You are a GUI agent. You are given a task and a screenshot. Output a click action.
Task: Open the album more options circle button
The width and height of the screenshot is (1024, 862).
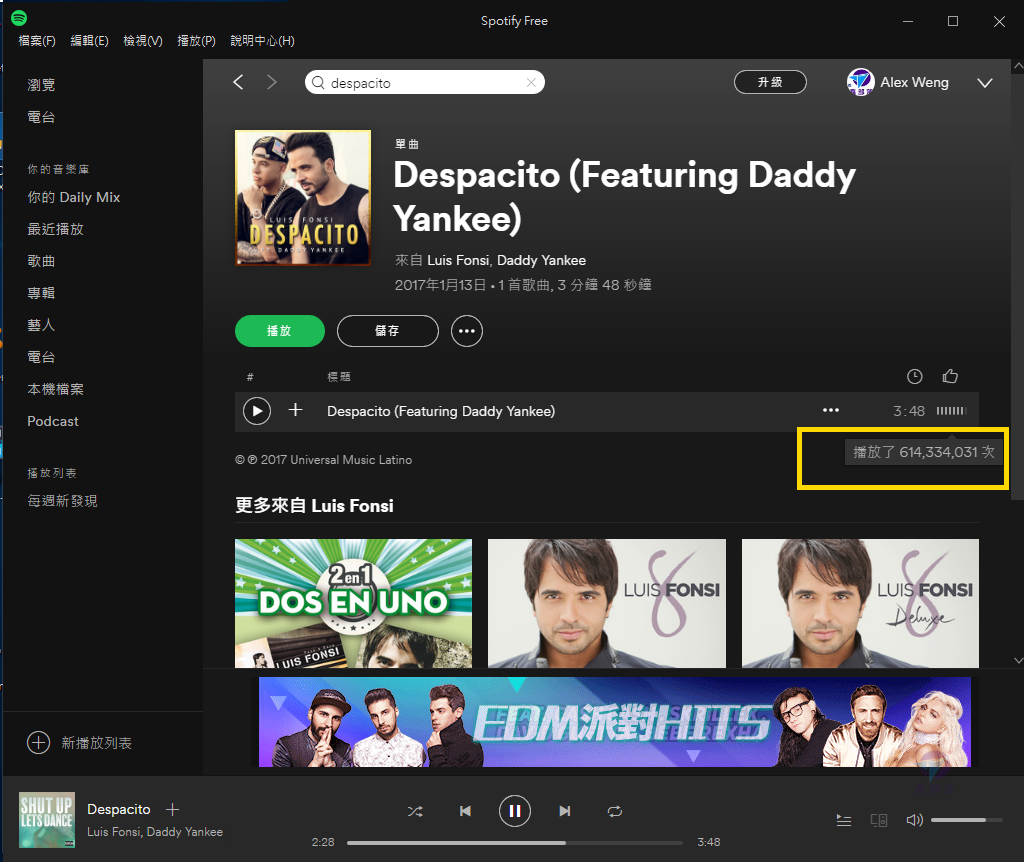tap(467, 331)
